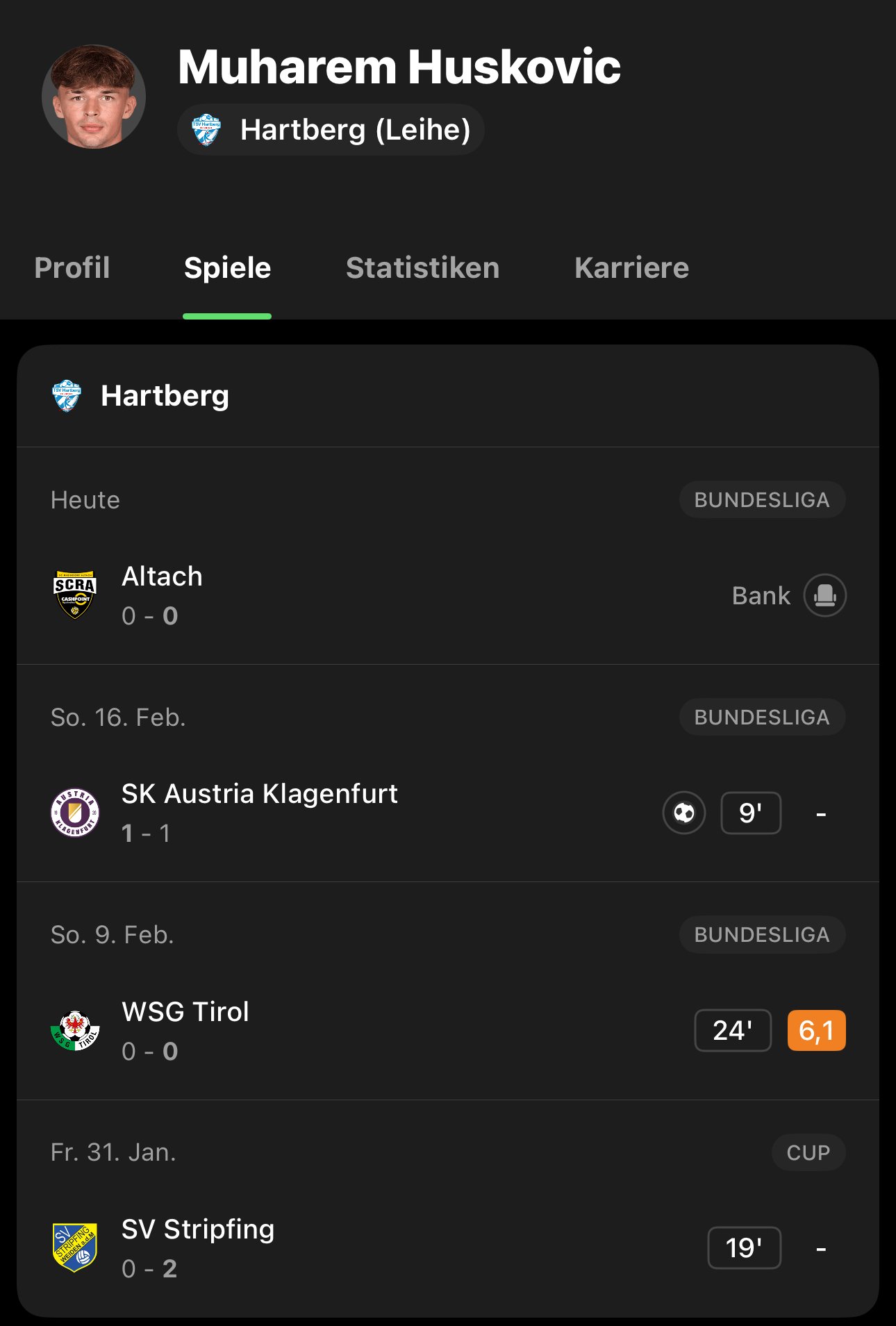Tap the Hartberg (Leihe) team pill
The height and width of the screenshot is (1326, 896).
tap(331, 130)
